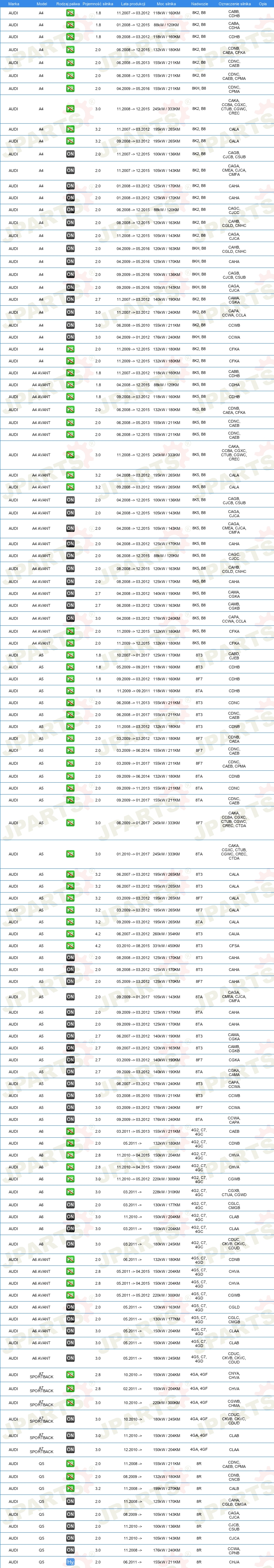This screenshot has height=1568, width=274.
Task: Select the CABD, CJEB engine codes cell
Action: tap(234, 655)
